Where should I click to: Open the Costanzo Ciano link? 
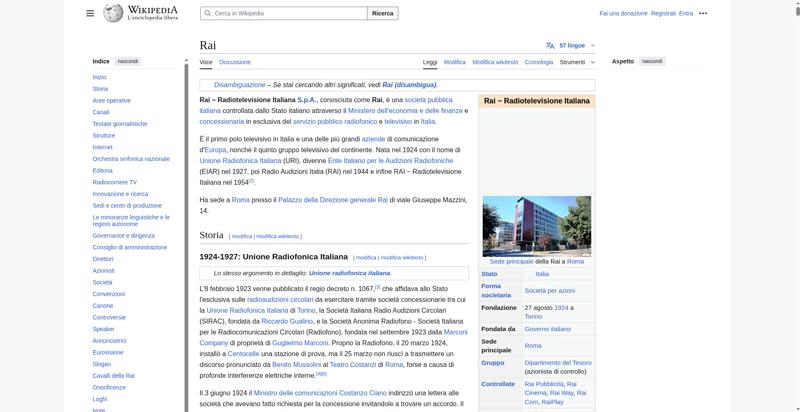point(362,394)
